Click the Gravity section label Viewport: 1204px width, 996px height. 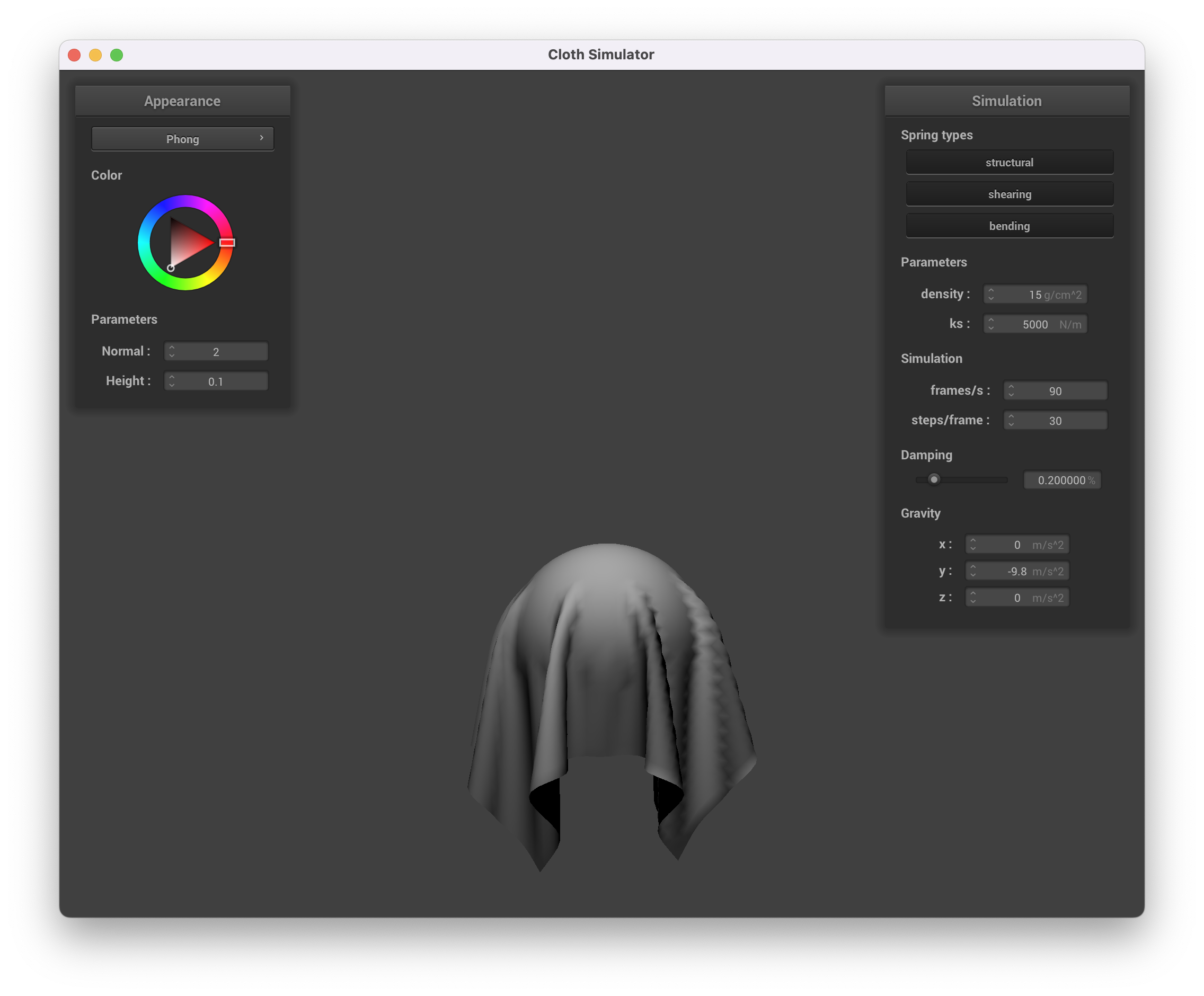920,513
